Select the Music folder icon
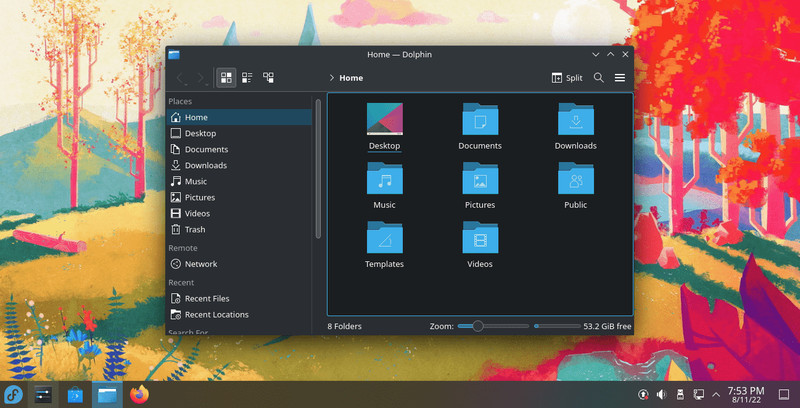The height and width of the screenshot is (408, 800). 385,178
